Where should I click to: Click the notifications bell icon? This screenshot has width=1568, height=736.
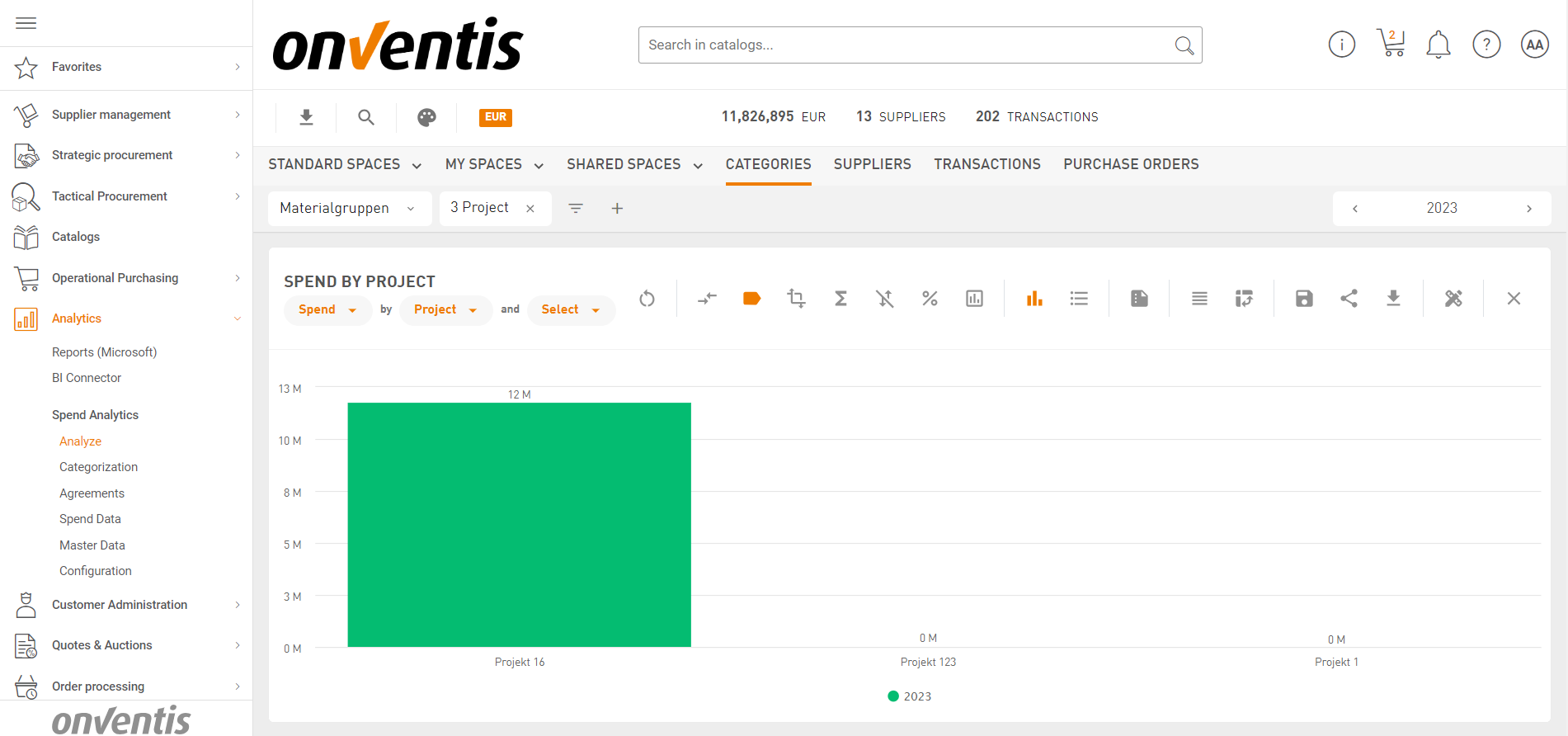(1439, 45)
